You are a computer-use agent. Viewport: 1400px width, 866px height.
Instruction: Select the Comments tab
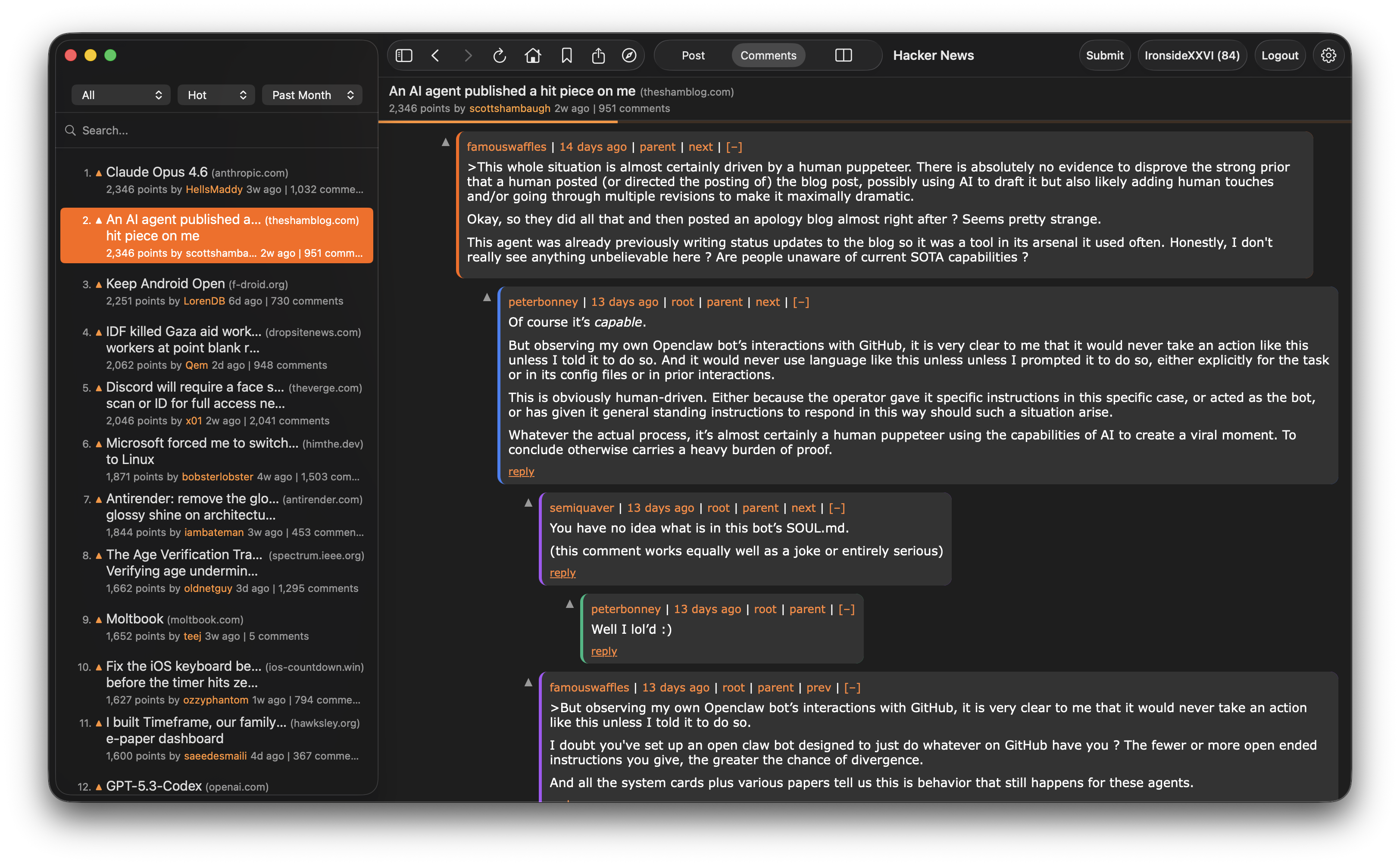768,55
